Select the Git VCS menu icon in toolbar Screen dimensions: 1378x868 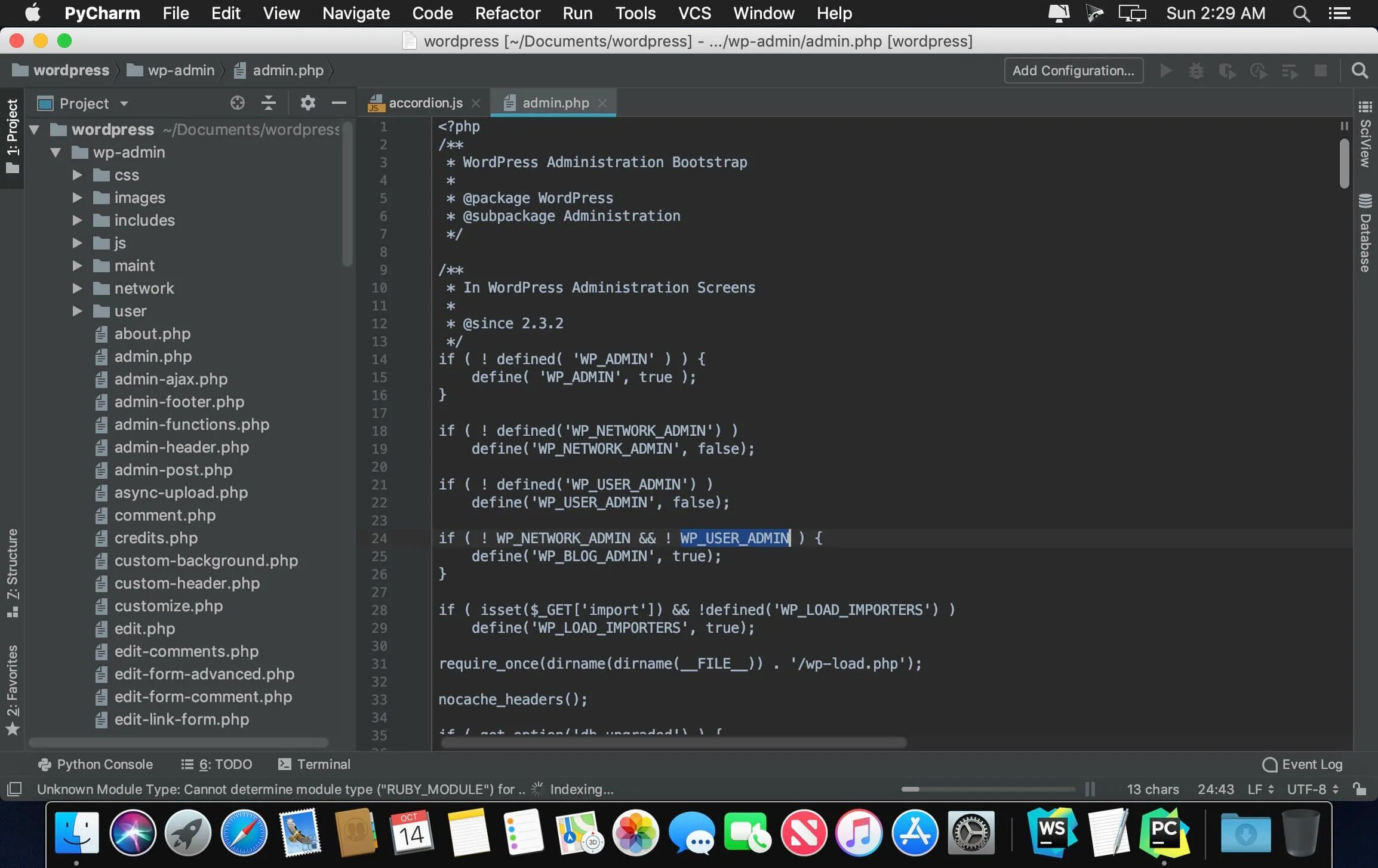point(694,13)
